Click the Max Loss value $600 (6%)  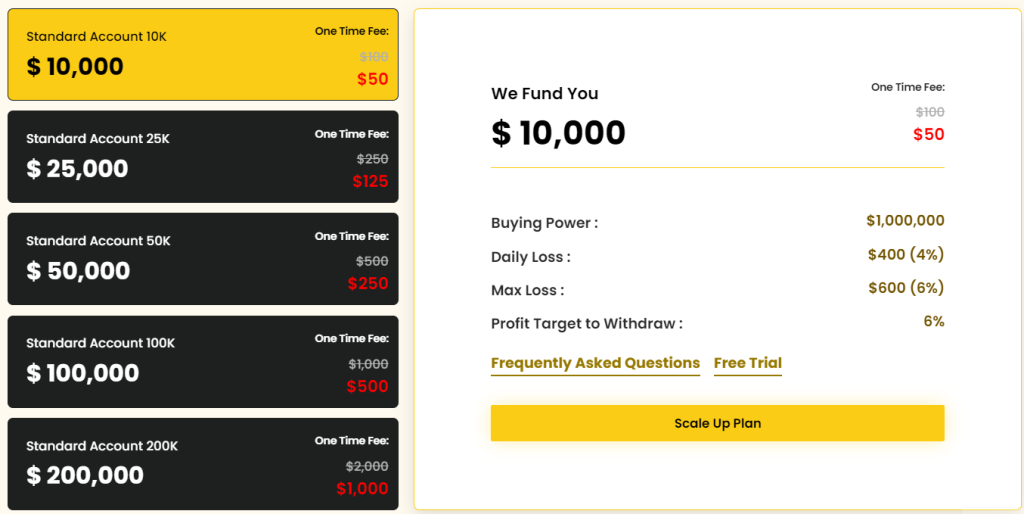(905, 288)
